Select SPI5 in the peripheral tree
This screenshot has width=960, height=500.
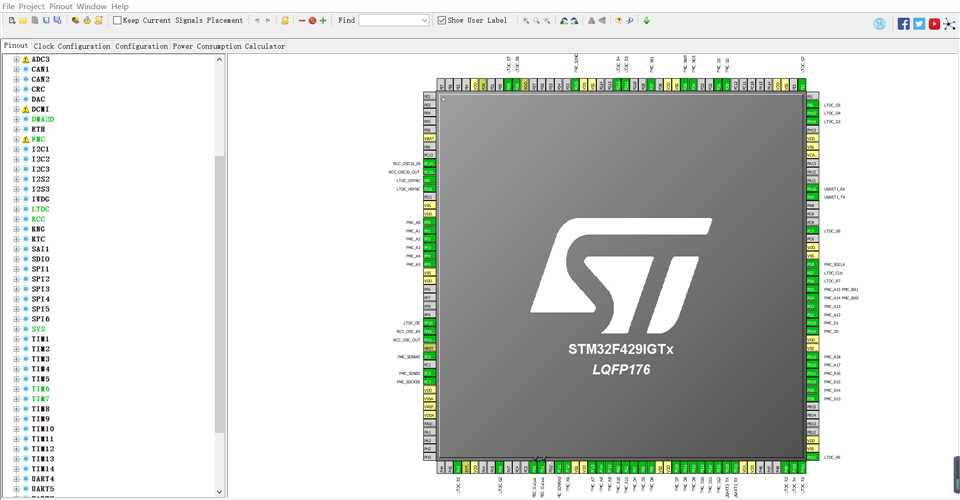coord(40,309)
